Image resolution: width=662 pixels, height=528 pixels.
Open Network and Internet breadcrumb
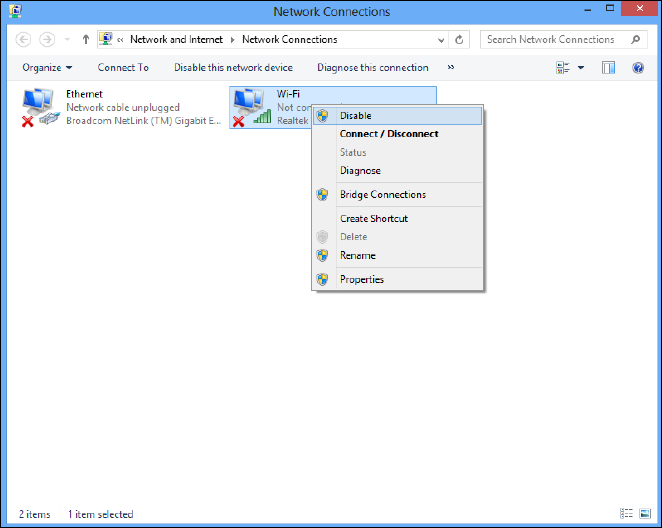176,39
